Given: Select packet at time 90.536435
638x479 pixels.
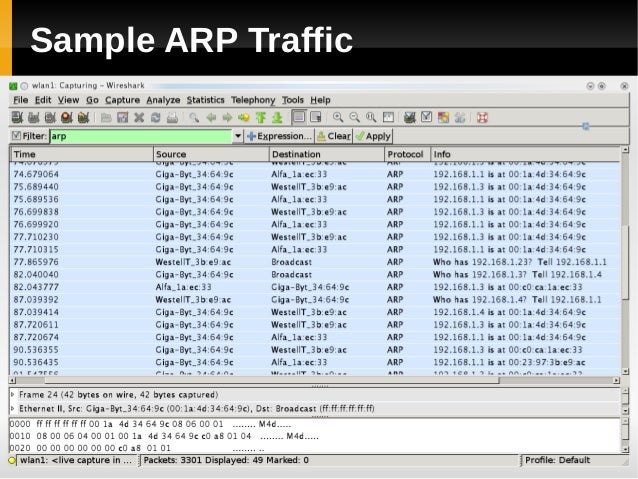Looking at the screenshot, I should click(315, 362).
